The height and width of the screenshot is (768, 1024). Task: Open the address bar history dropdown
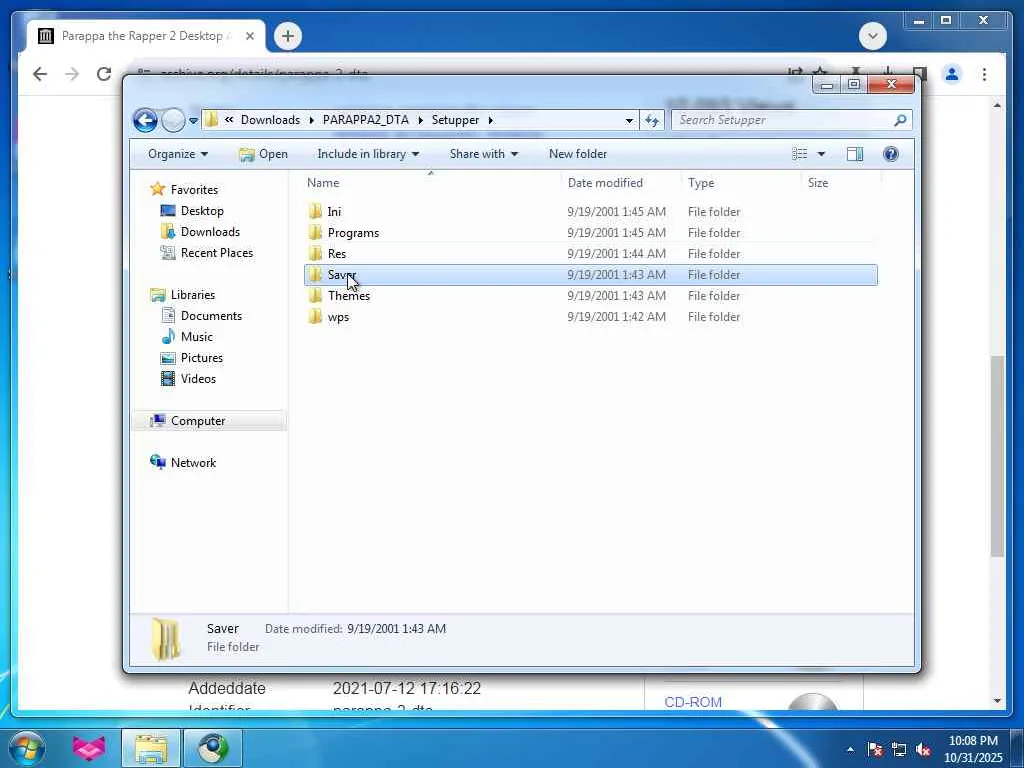629,120
